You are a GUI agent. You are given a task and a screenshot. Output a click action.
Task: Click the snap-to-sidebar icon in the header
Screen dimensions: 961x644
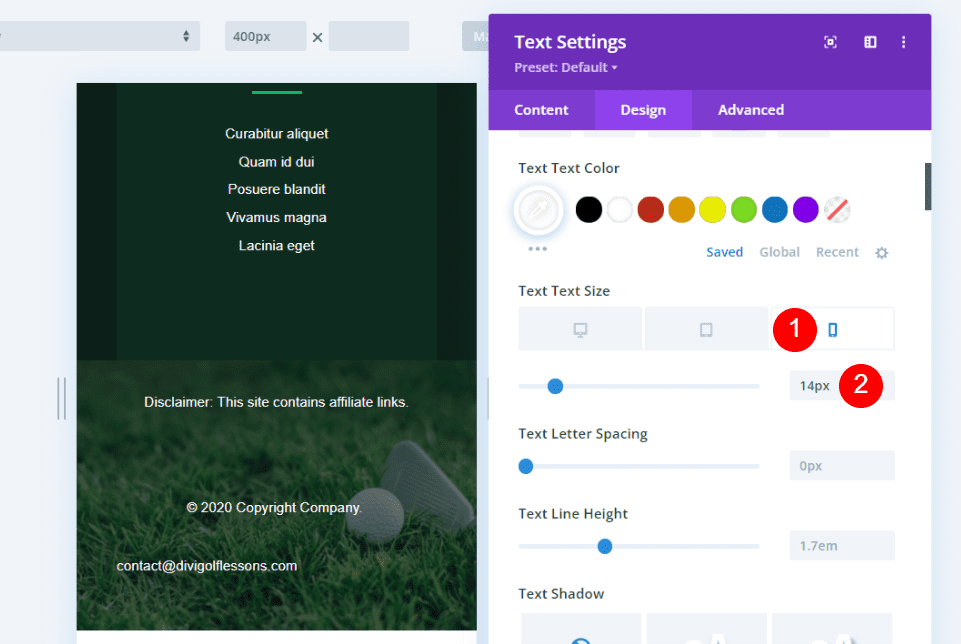click(869, 42)
